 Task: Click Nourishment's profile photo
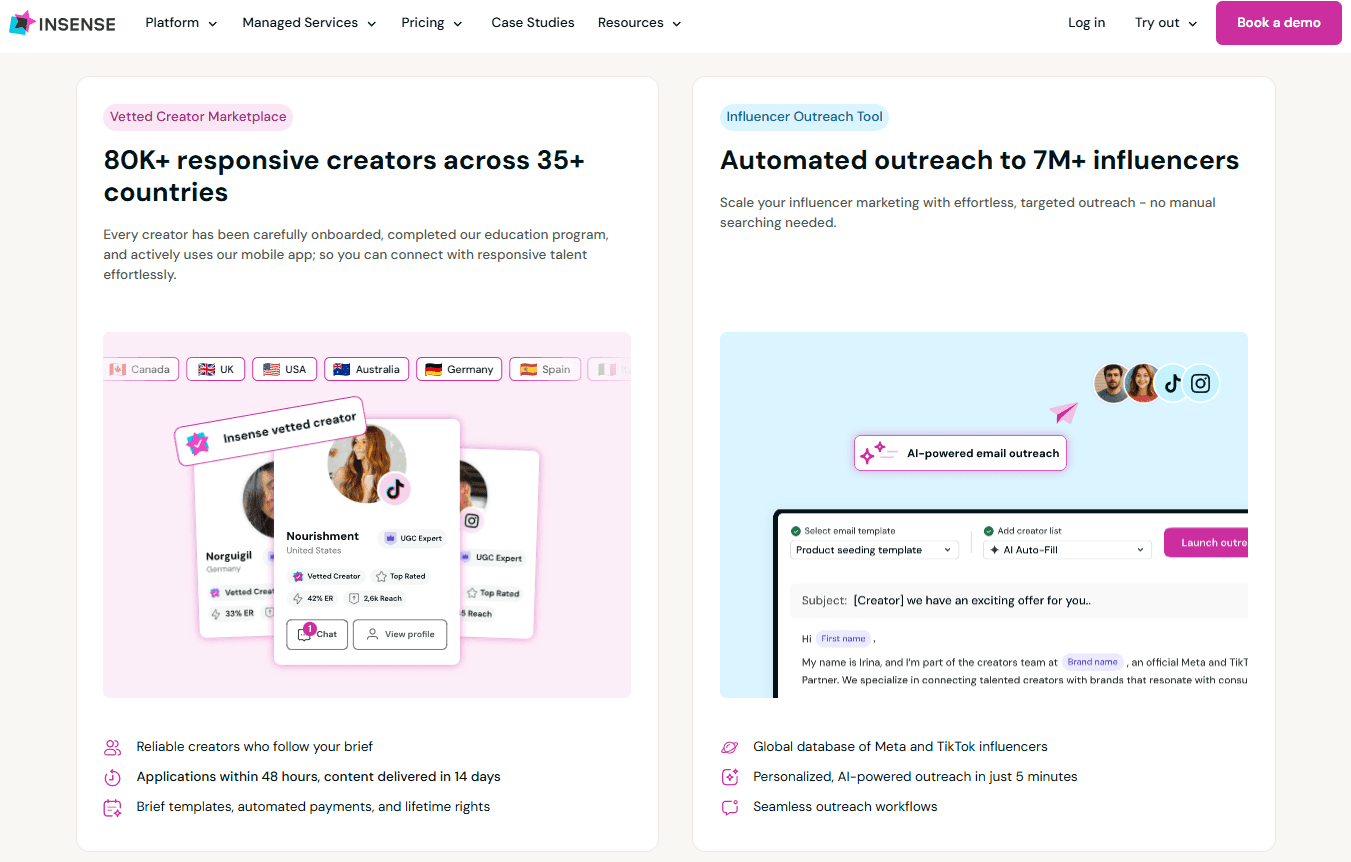366,463
